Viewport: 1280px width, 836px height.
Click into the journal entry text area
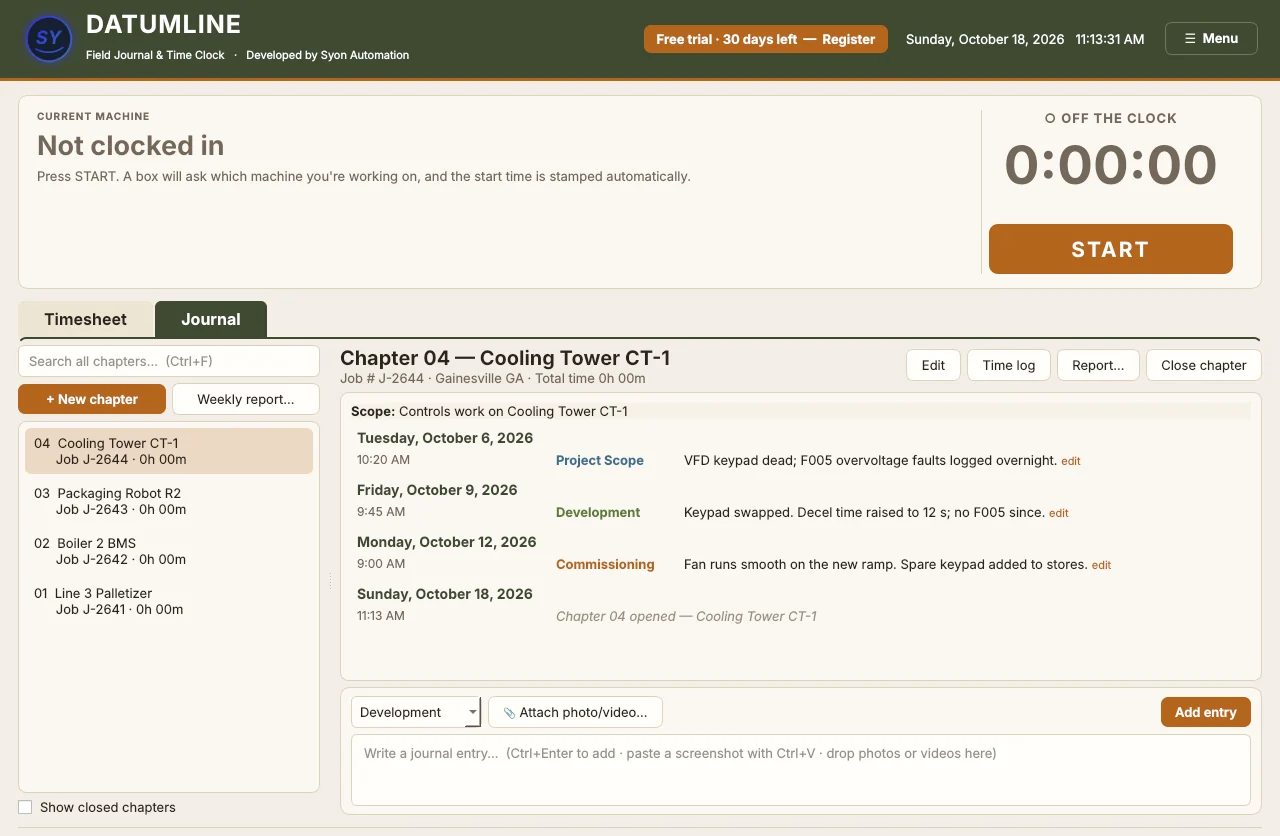tap(801, 770)
